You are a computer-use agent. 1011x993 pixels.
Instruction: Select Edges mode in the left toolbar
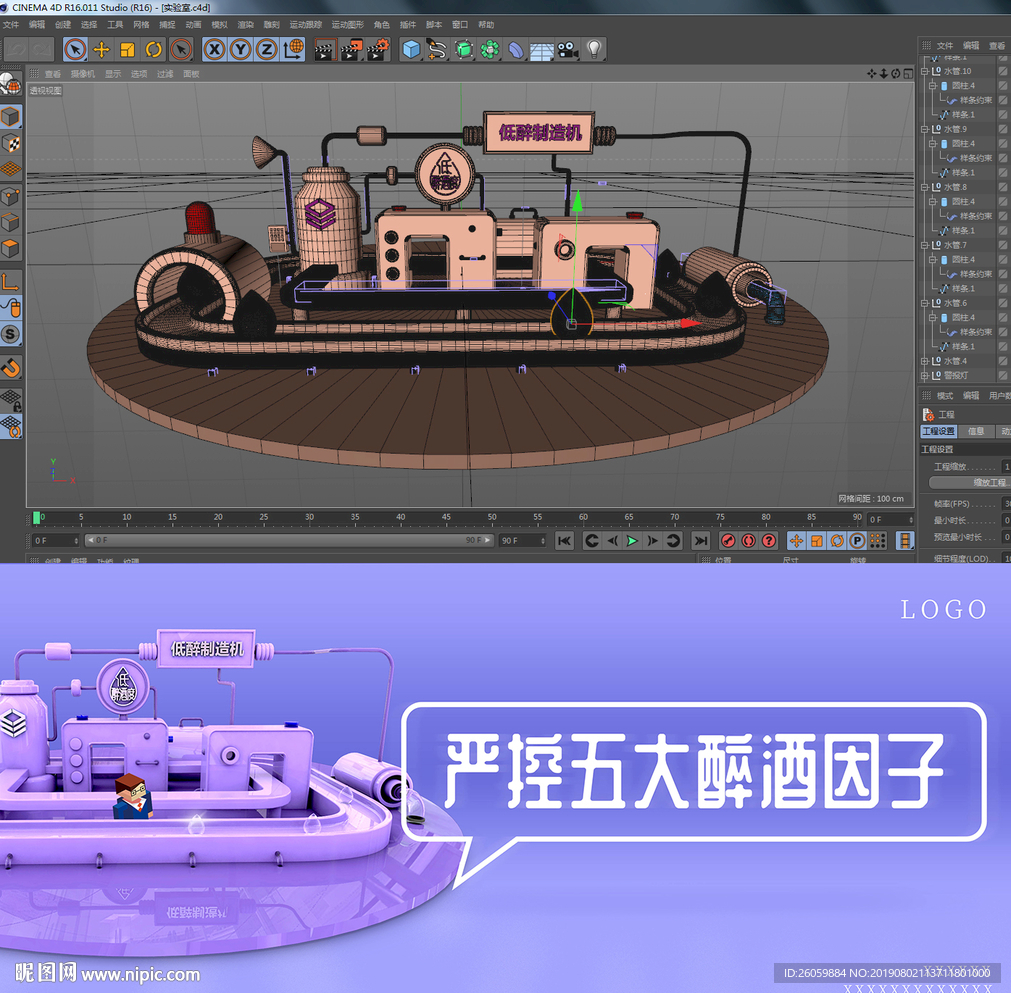pos(11,222)
